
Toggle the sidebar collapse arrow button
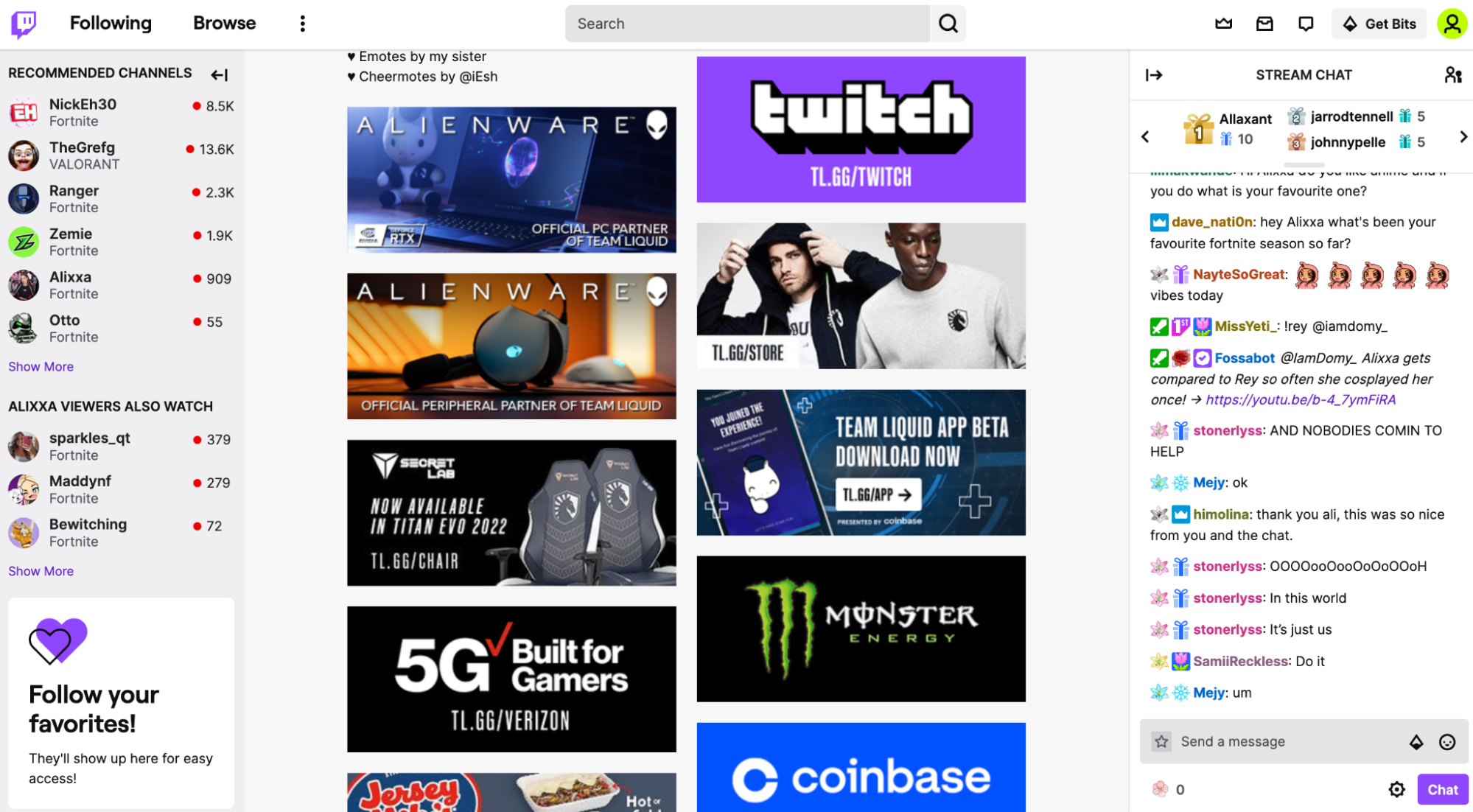click(x=221, y=74)
